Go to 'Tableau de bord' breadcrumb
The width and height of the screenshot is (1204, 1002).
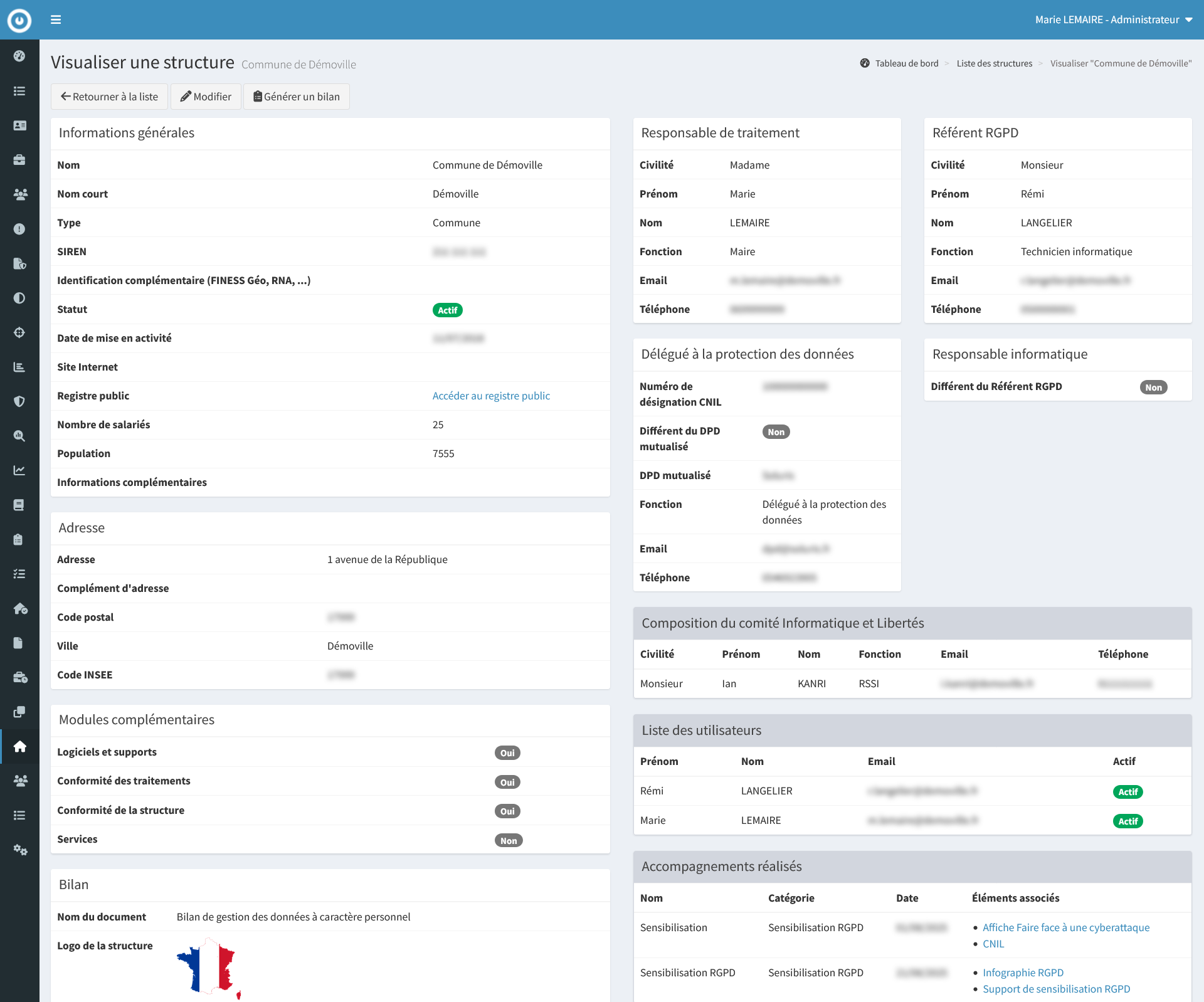906,63
